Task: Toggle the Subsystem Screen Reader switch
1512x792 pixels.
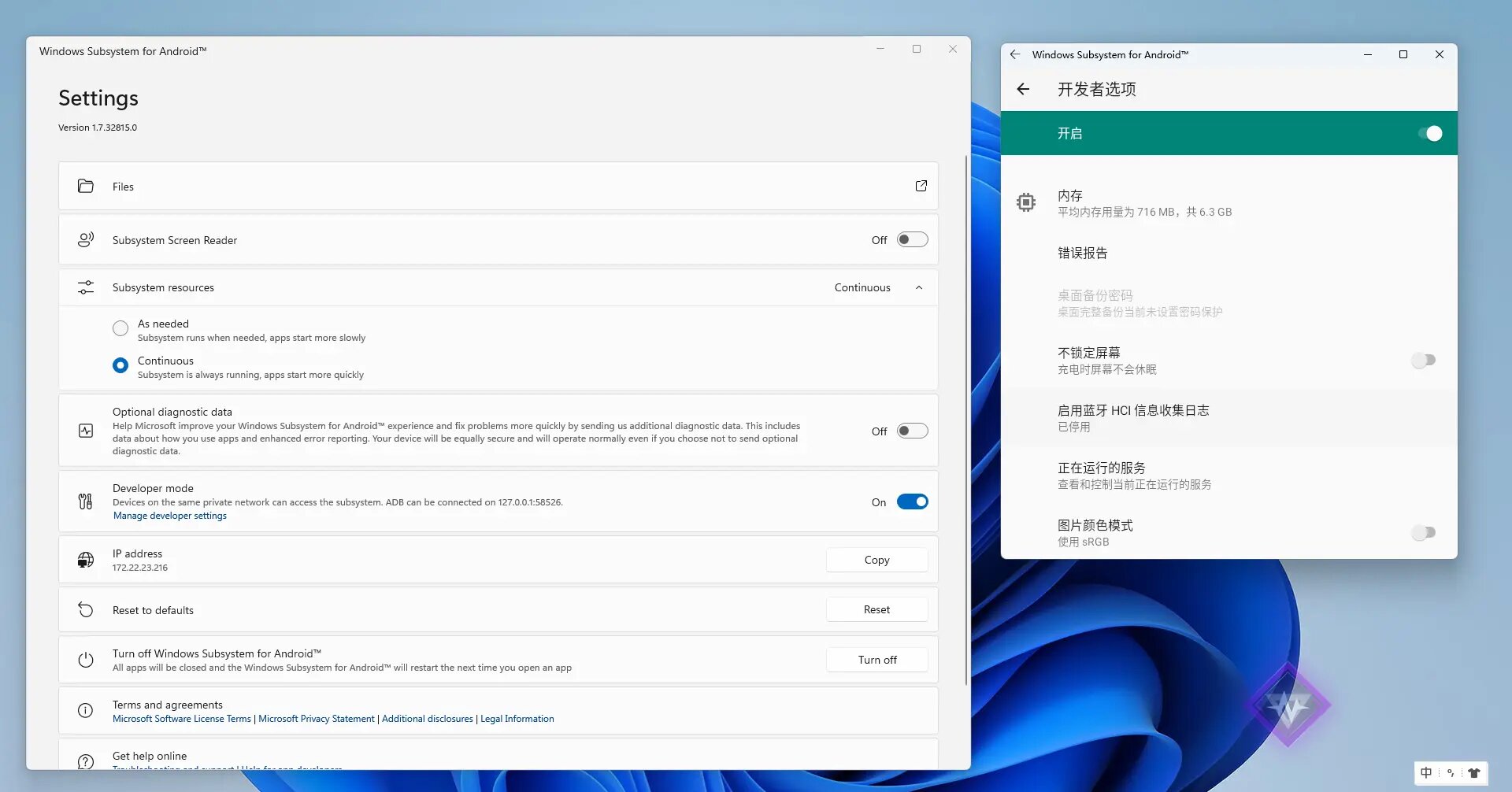Action: point(912,240)
